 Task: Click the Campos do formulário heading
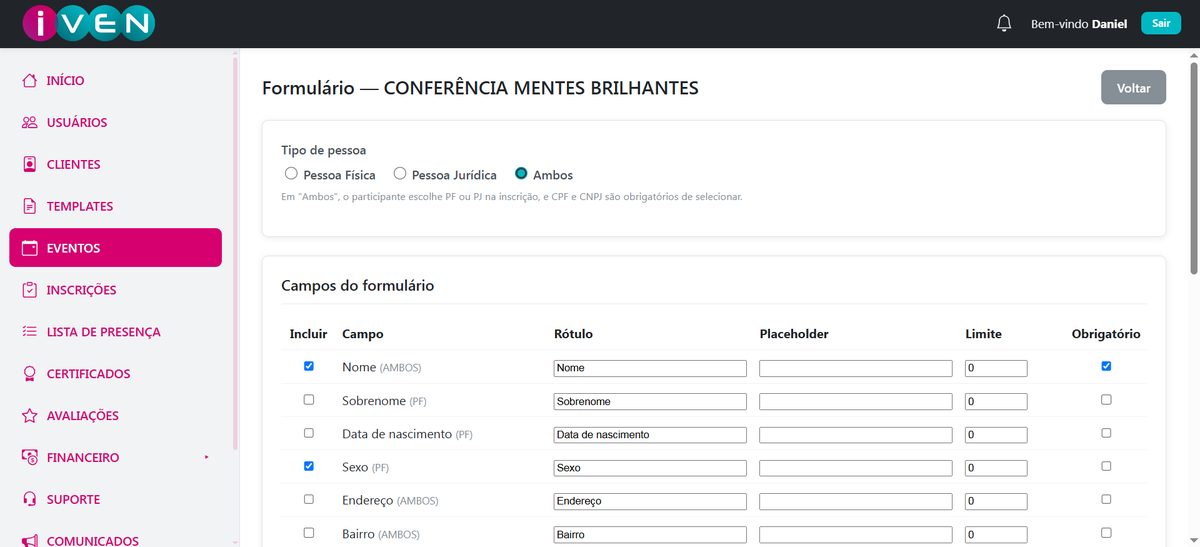tap(358, 285)
